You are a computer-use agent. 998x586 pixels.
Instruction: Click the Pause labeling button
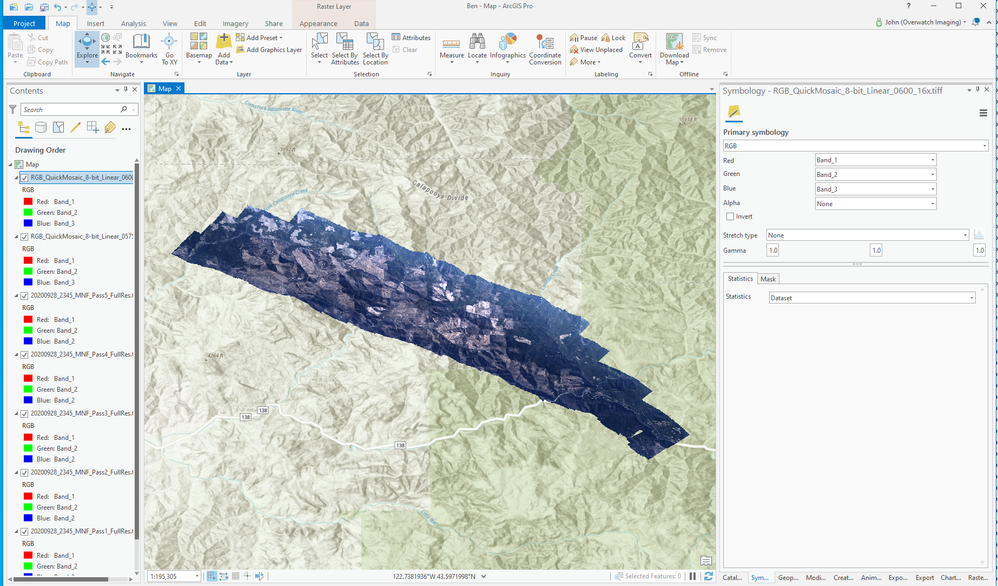(x=584, y=38)
